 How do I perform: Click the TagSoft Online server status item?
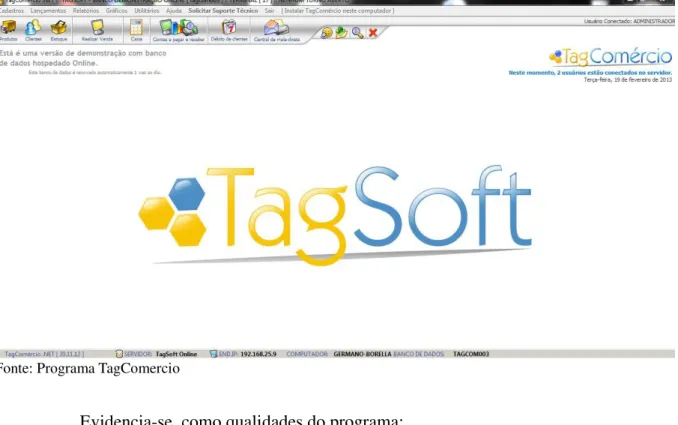(176, 354)
